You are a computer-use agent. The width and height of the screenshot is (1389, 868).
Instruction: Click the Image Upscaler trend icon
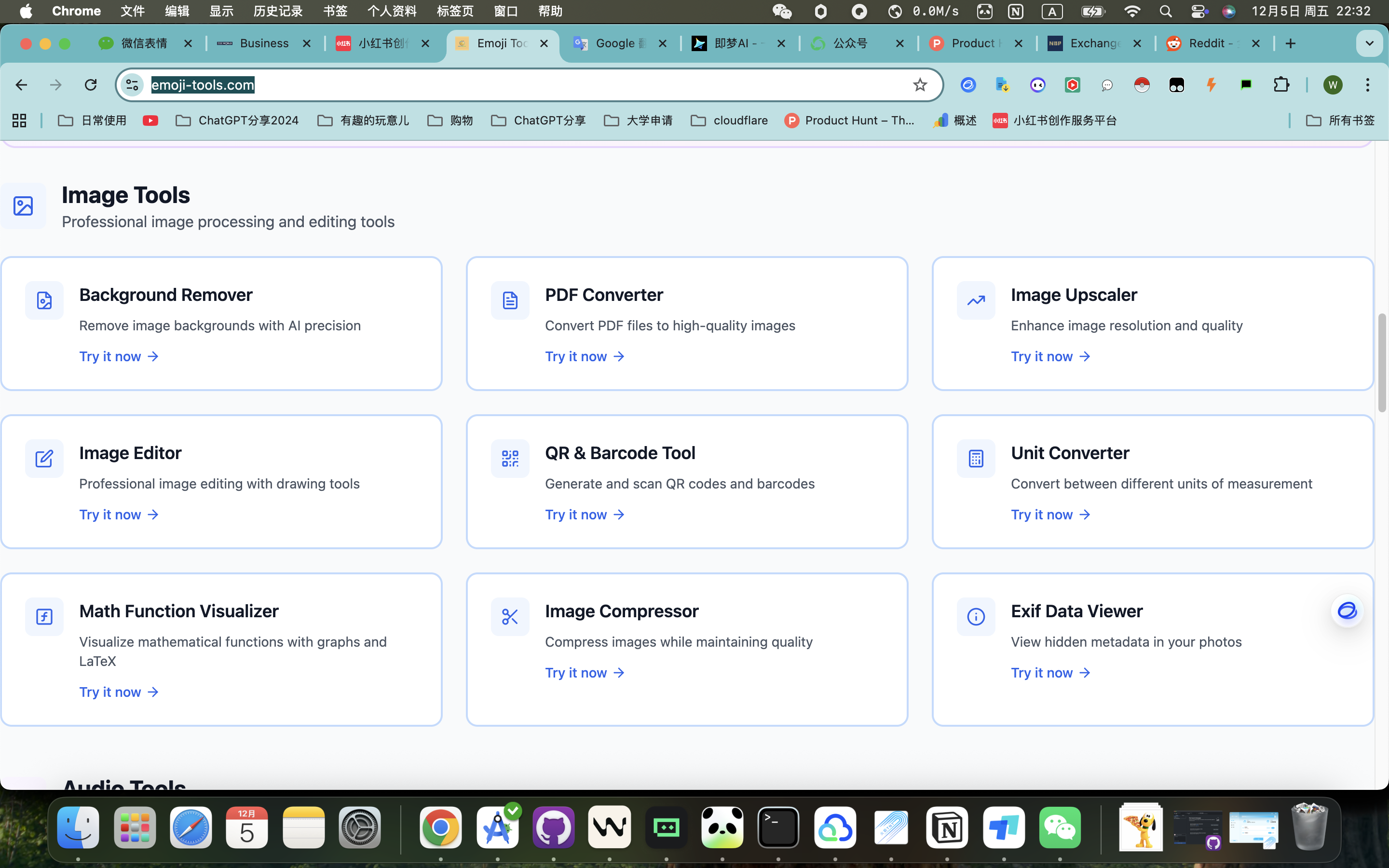(976, 300)
